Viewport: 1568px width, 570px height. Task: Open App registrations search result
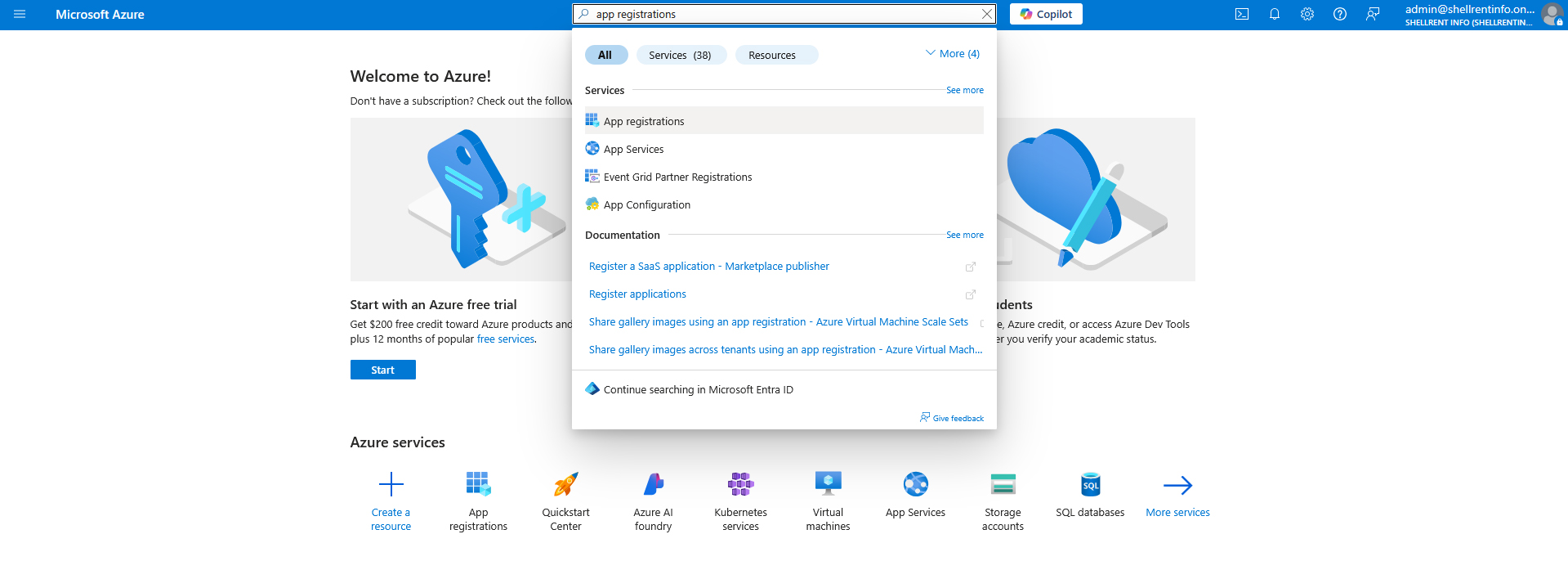tap(784, 121)
